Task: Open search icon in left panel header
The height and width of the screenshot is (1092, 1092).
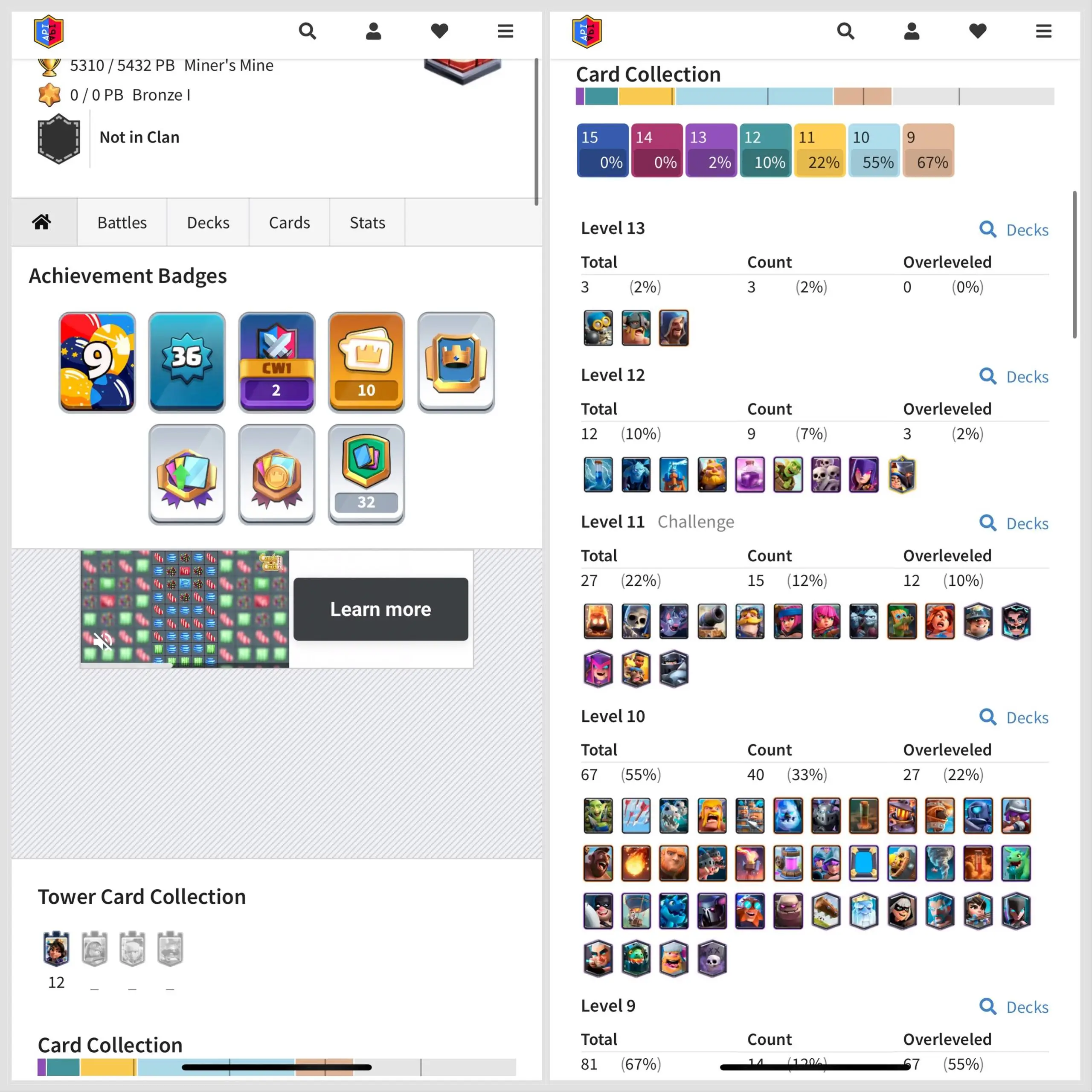Action: (307, 31)
